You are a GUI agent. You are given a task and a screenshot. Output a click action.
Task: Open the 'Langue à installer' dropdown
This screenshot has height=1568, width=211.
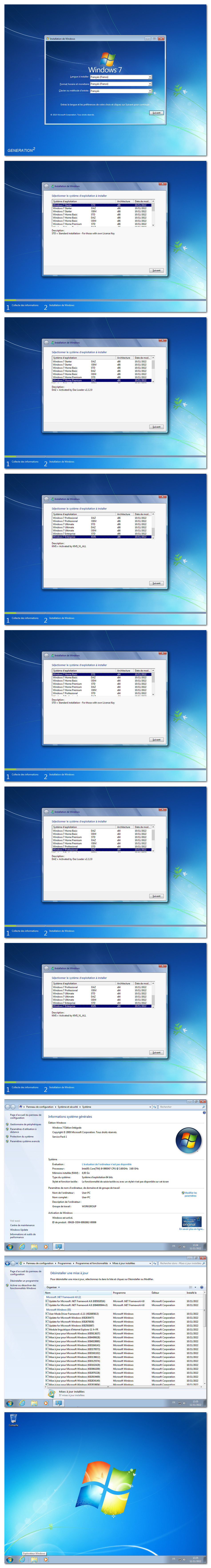121,77
